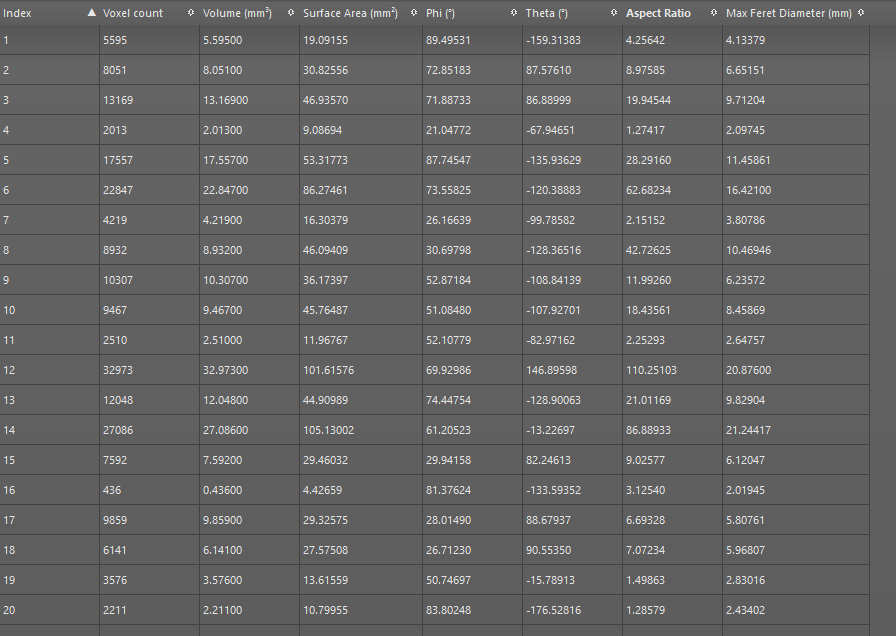
Task: Click the sort icon beside Theta (°) header
Action: pyautogui.click(x=613, y=13)
